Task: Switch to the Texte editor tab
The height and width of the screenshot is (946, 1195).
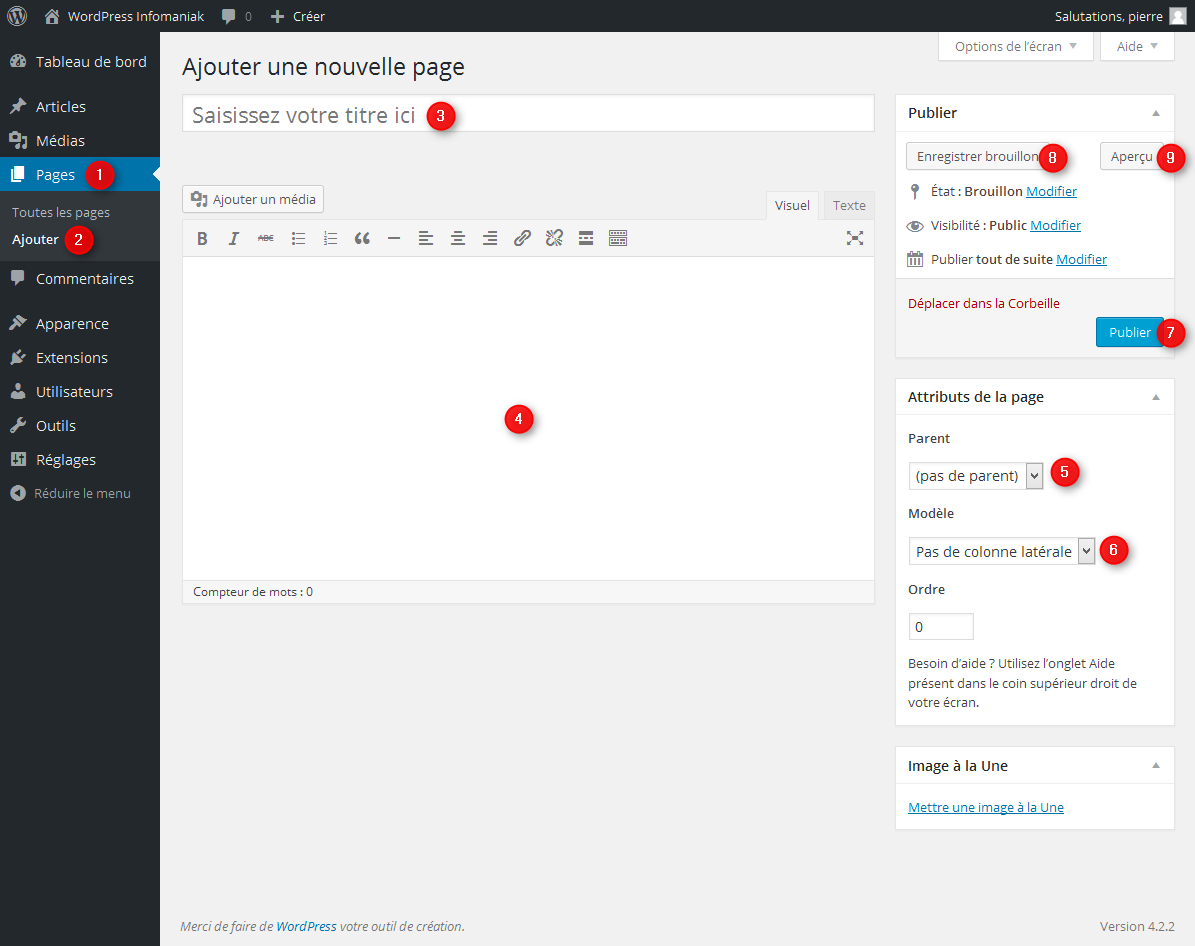Action: (x=849, y=205)
